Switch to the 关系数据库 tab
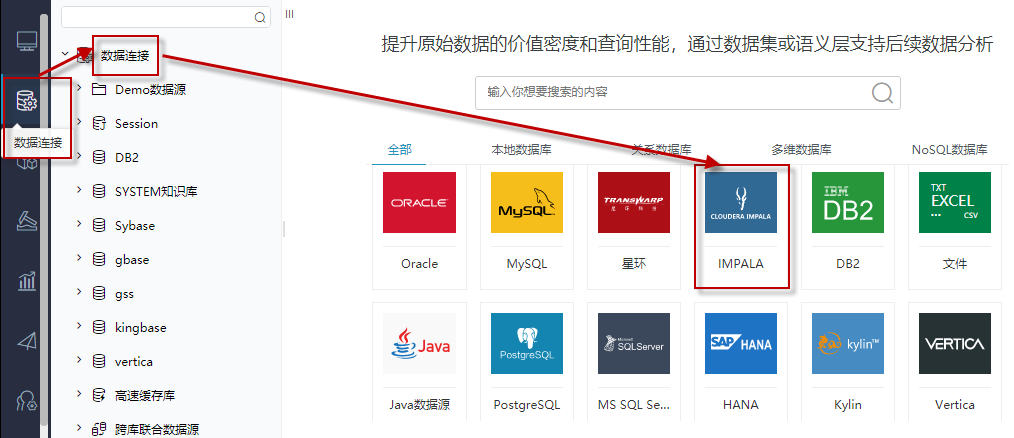Screen dimensions: 1014x438 point(662,149)
